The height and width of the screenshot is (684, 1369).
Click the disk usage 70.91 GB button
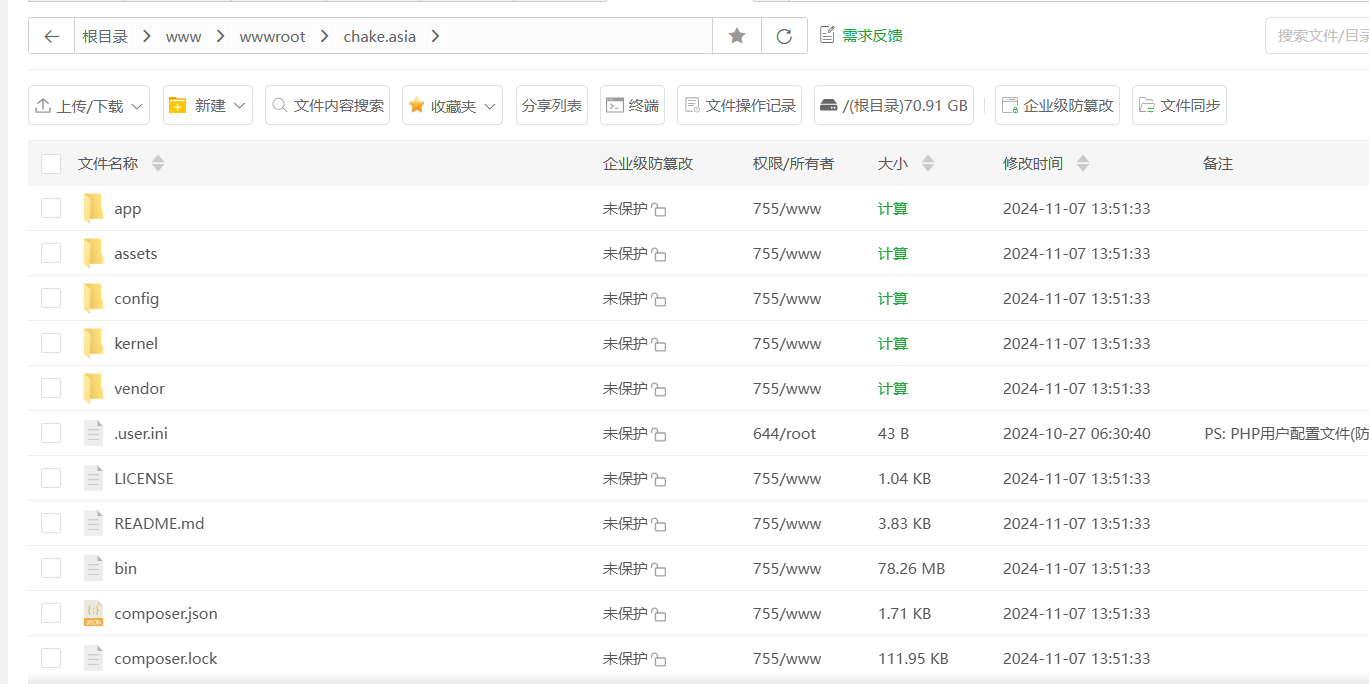click(893, 105)
